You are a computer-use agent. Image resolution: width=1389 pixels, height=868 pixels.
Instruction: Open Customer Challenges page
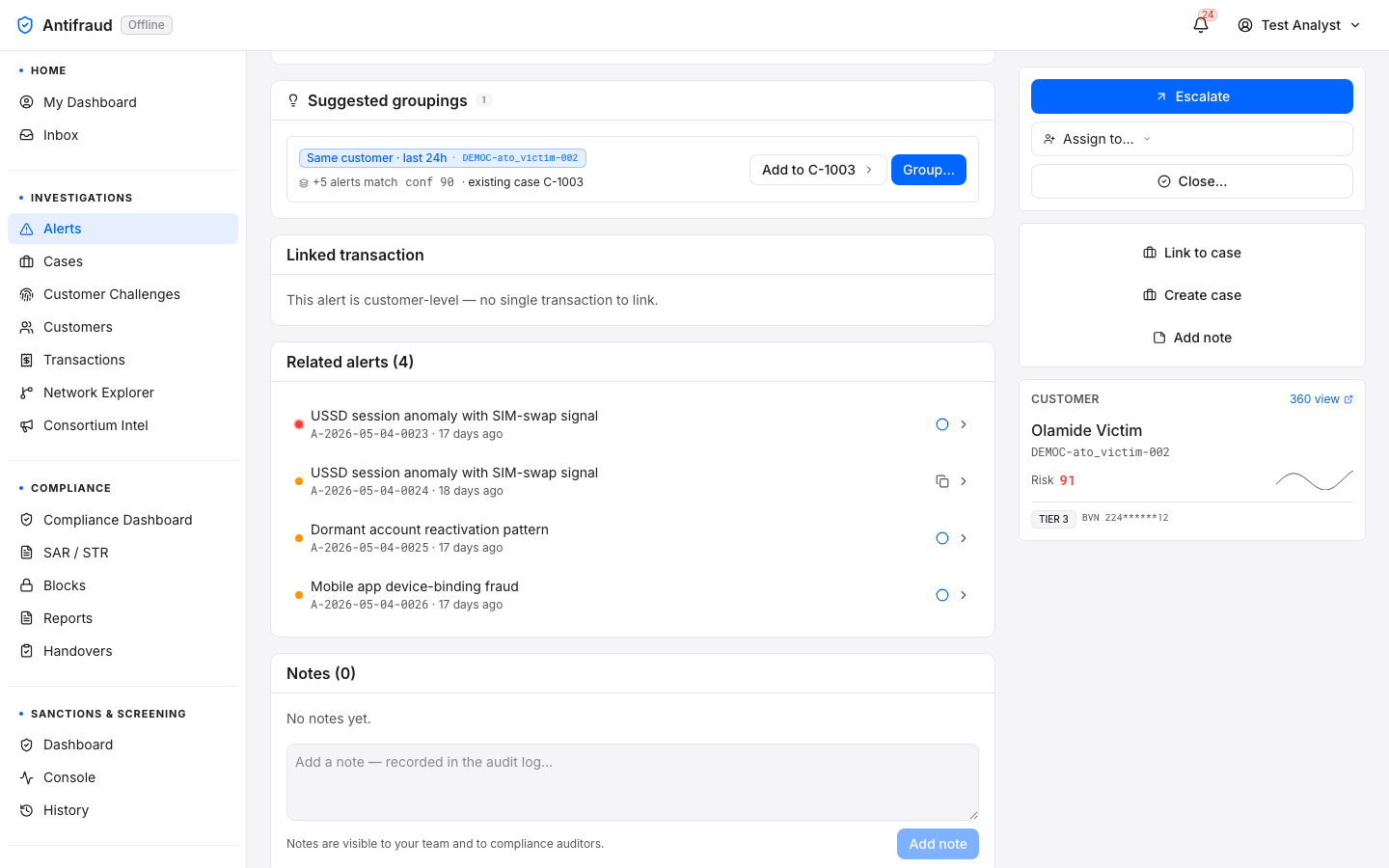[x=123, y=294]
